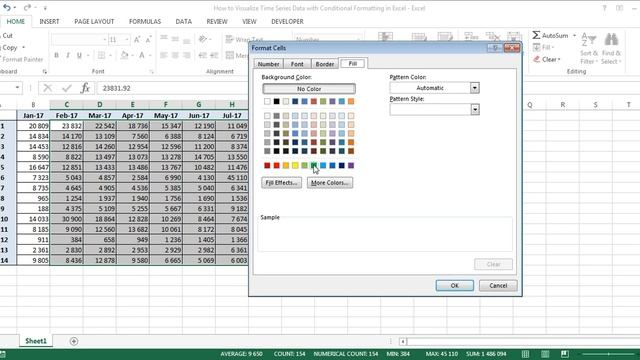Click the Borders icon in the Font group
This screenshot has height=360, width=640.
point(101,55)
